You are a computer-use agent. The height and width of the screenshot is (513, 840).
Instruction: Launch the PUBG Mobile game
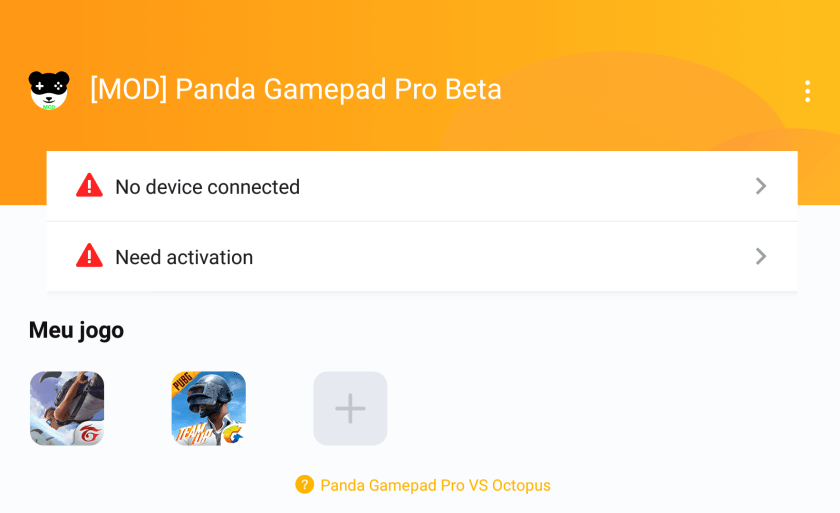(208, 408)
